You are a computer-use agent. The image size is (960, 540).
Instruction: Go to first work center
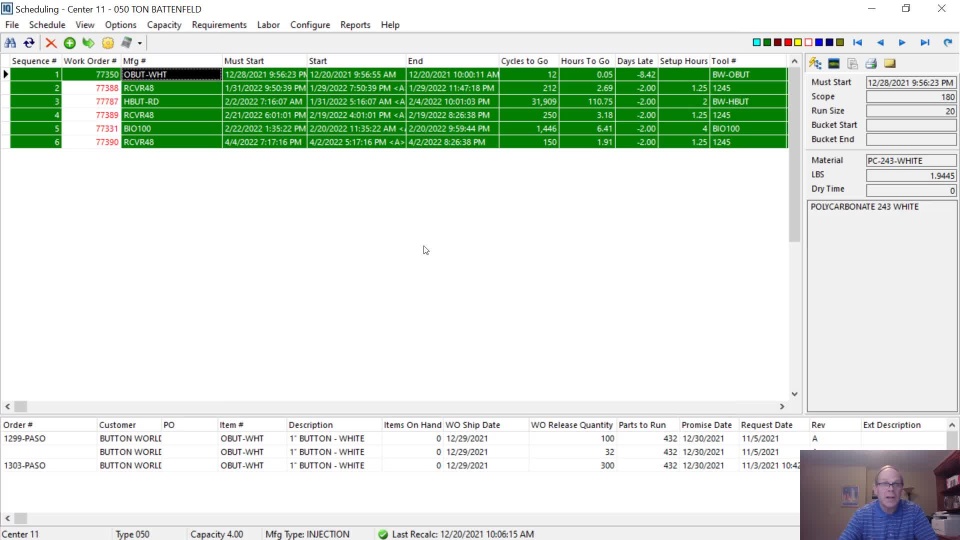click(857, 42)
